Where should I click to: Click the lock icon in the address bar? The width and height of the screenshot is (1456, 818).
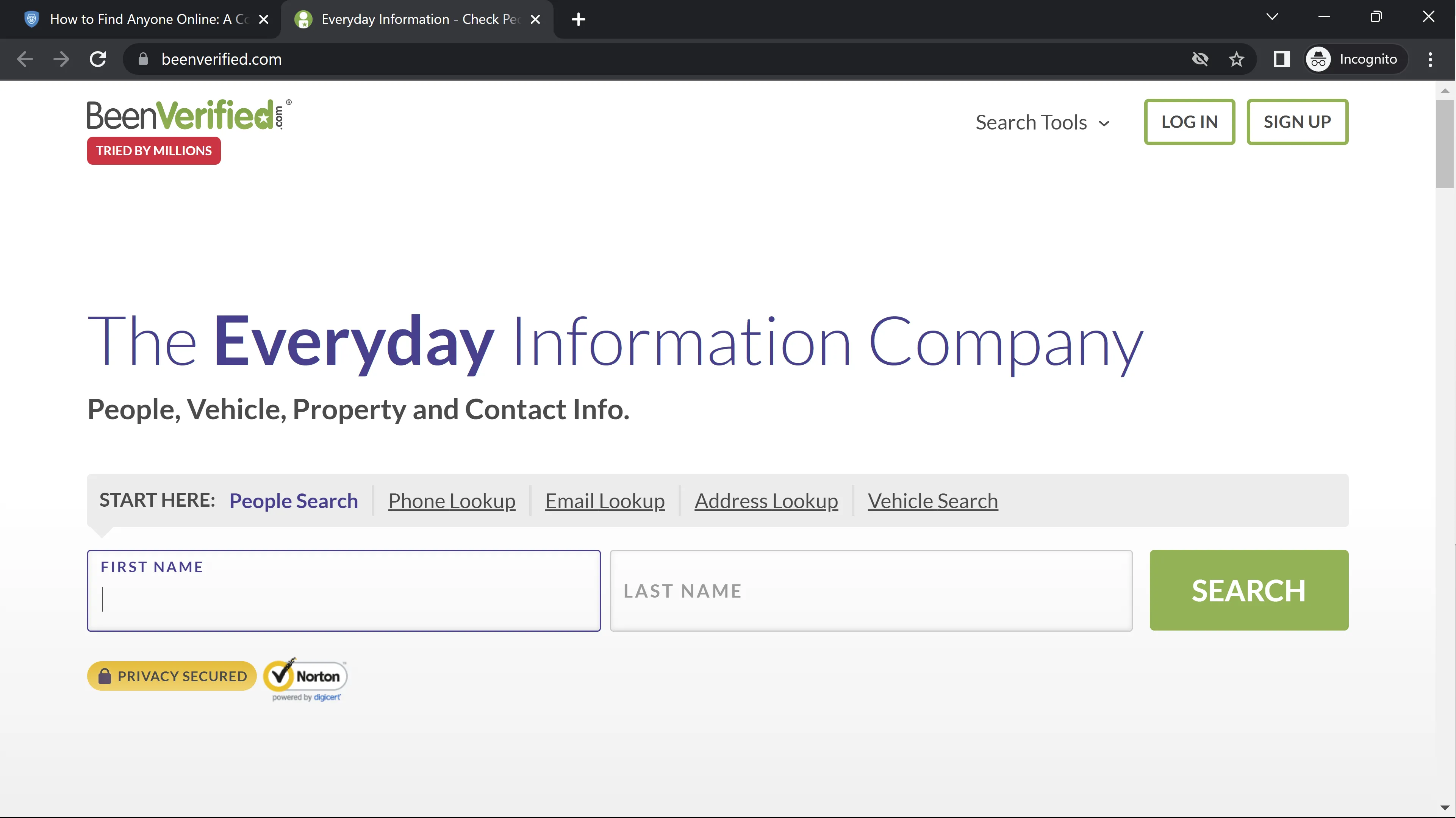coord(143,59)
